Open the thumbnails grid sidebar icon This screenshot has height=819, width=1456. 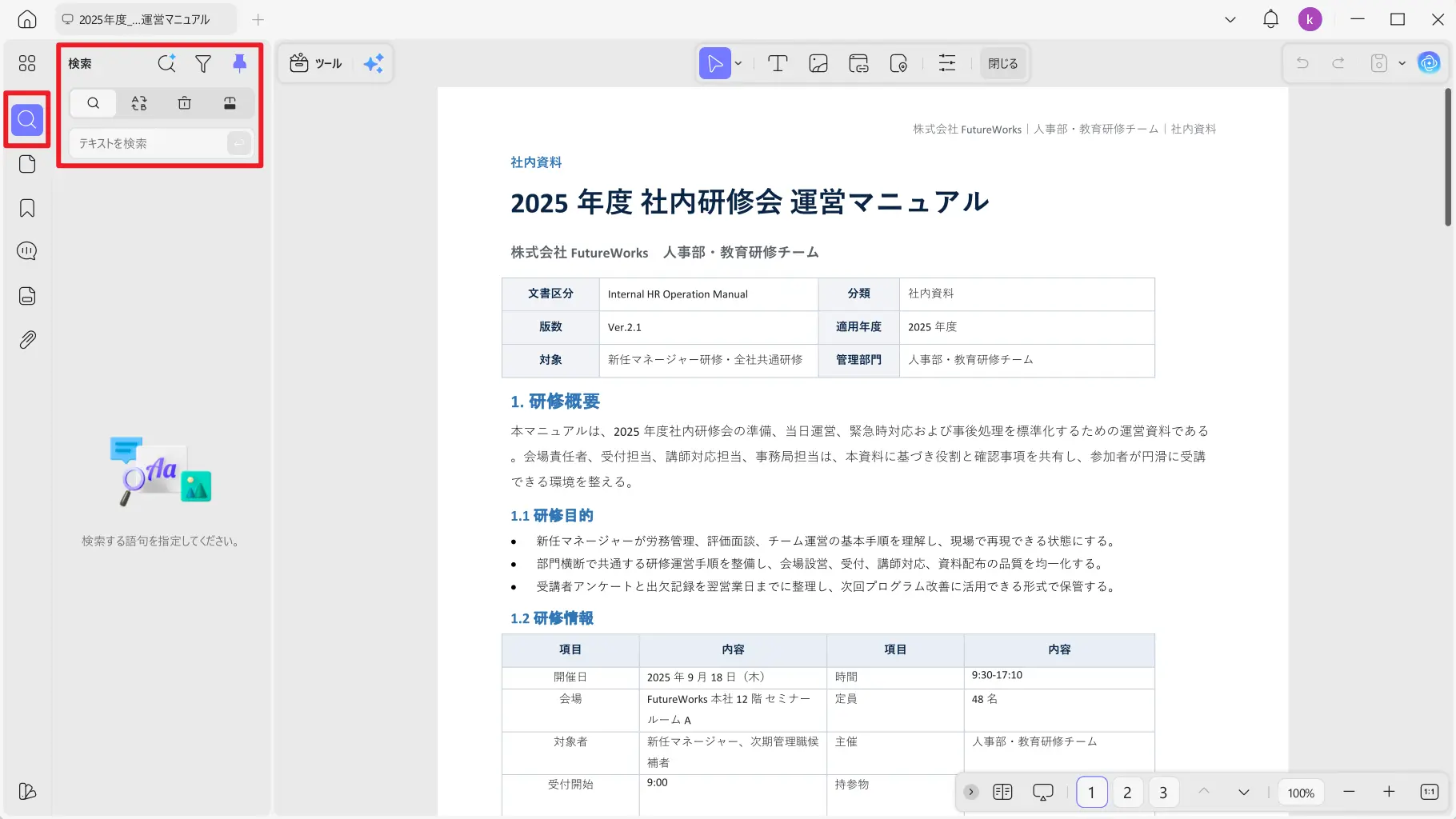tap(27, 63)
